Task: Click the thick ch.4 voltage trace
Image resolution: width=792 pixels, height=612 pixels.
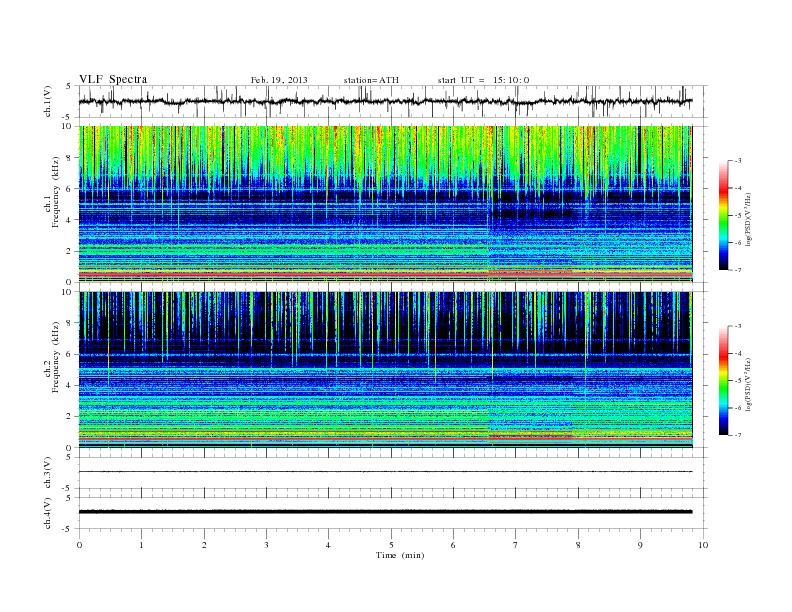Action: tap(385, 512)
